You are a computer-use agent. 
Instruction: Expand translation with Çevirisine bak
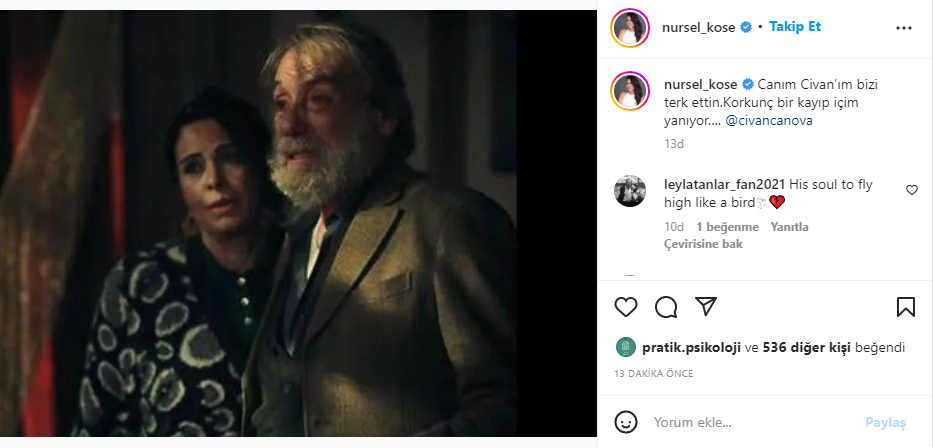703,244
